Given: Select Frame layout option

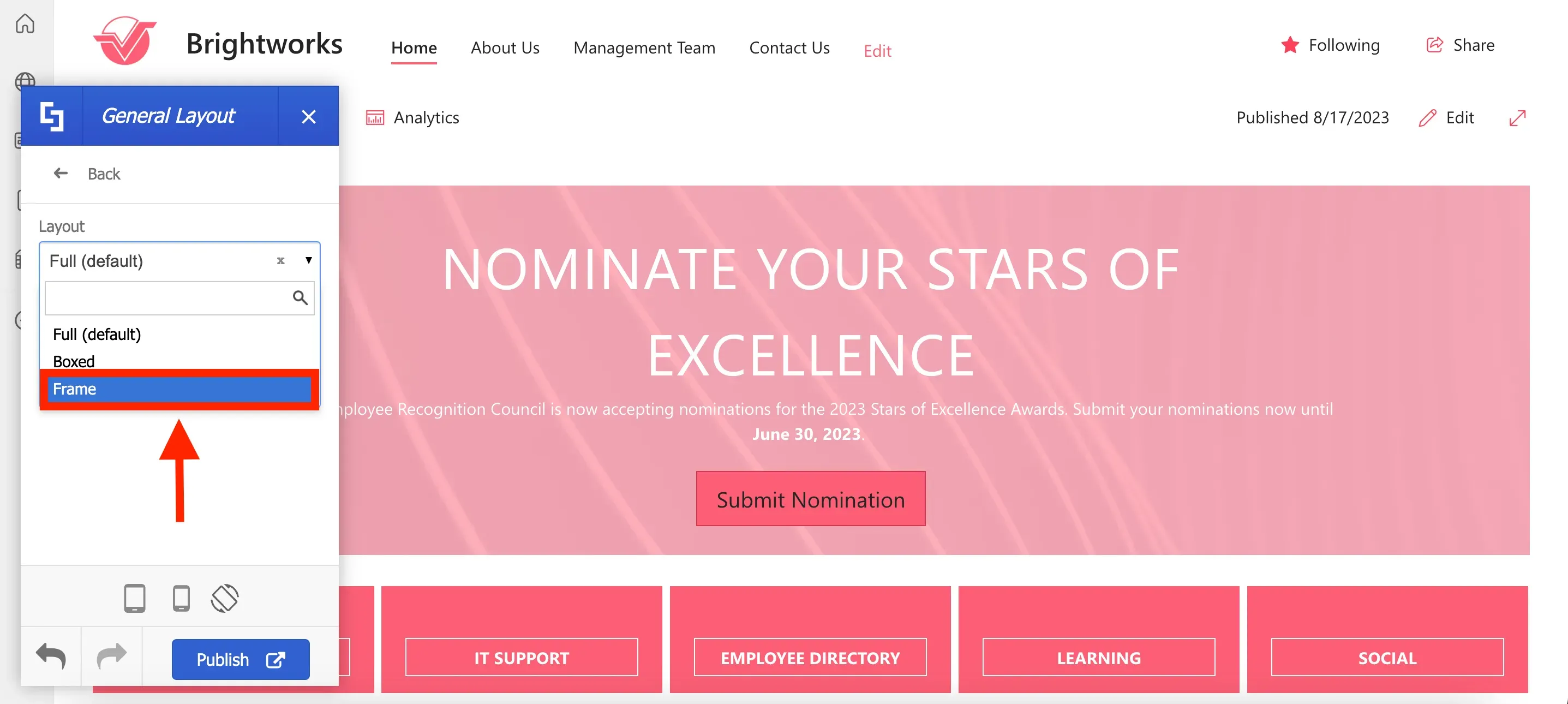Looking at the screenshot, I should coord(179,389).
